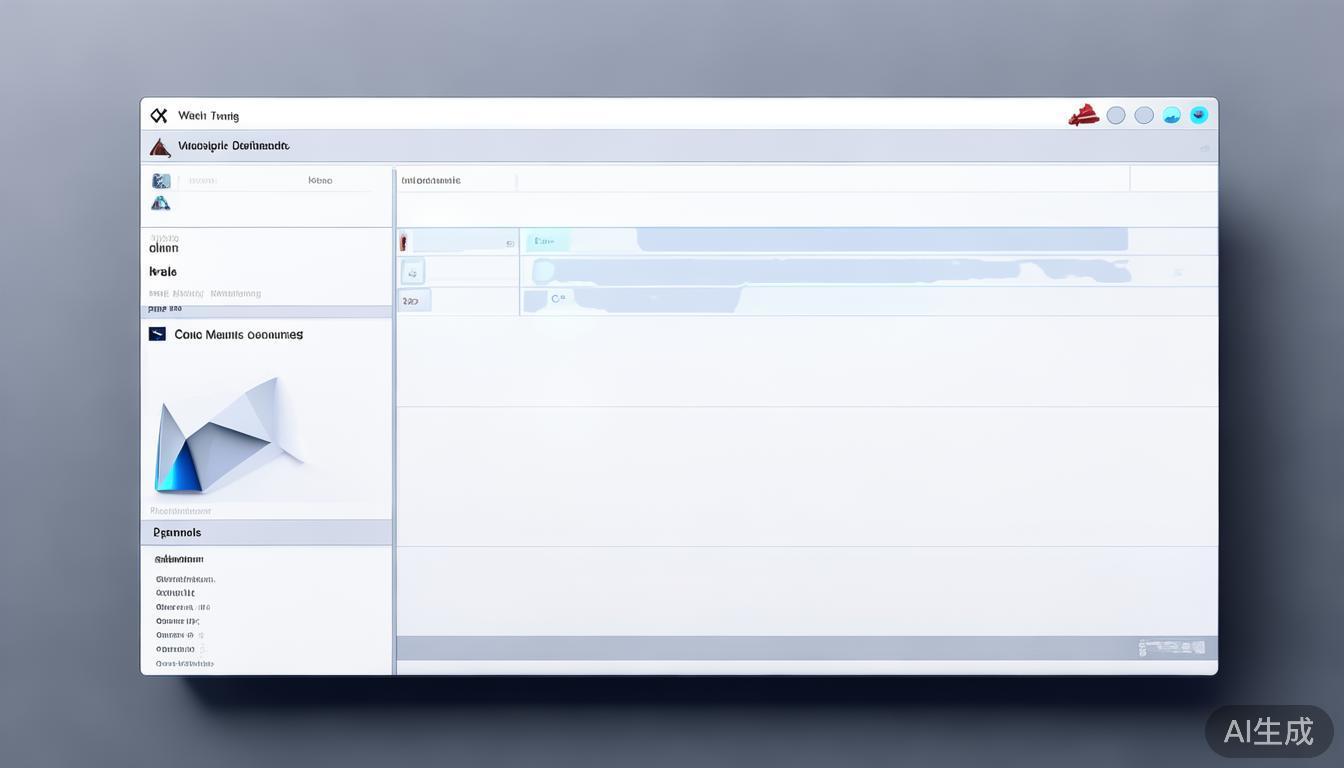1344x768 pixels.
Task: Click the cyan wave circle icon
Action: pyautogui.click(x=1171, y=115)
